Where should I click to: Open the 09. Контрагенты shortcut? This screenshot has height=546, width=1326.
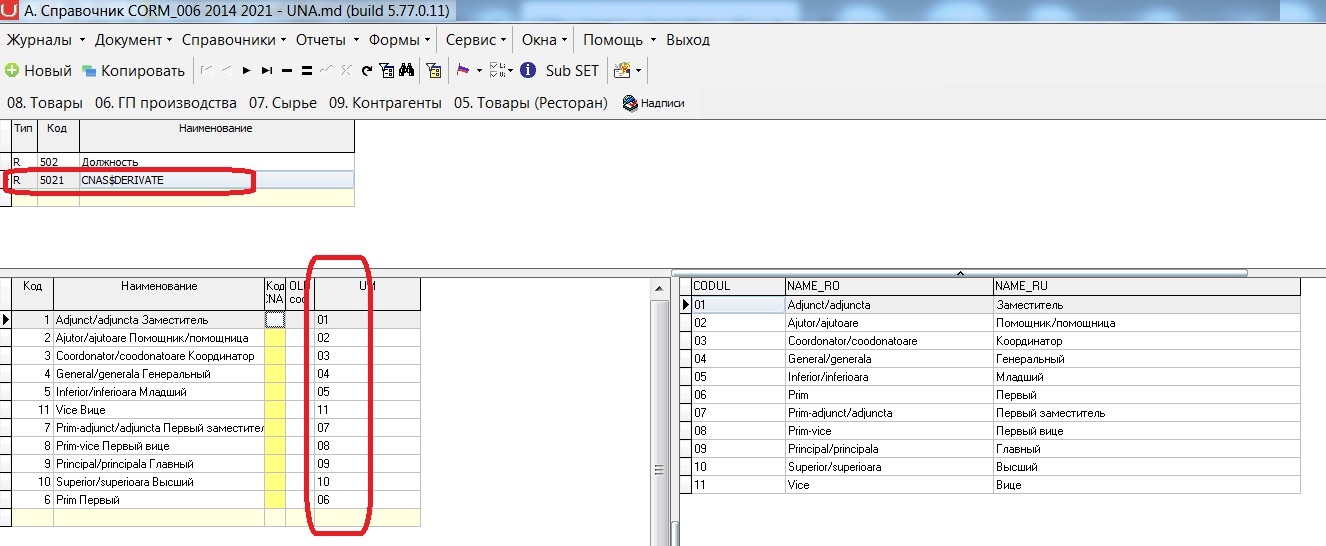[385, 103]
